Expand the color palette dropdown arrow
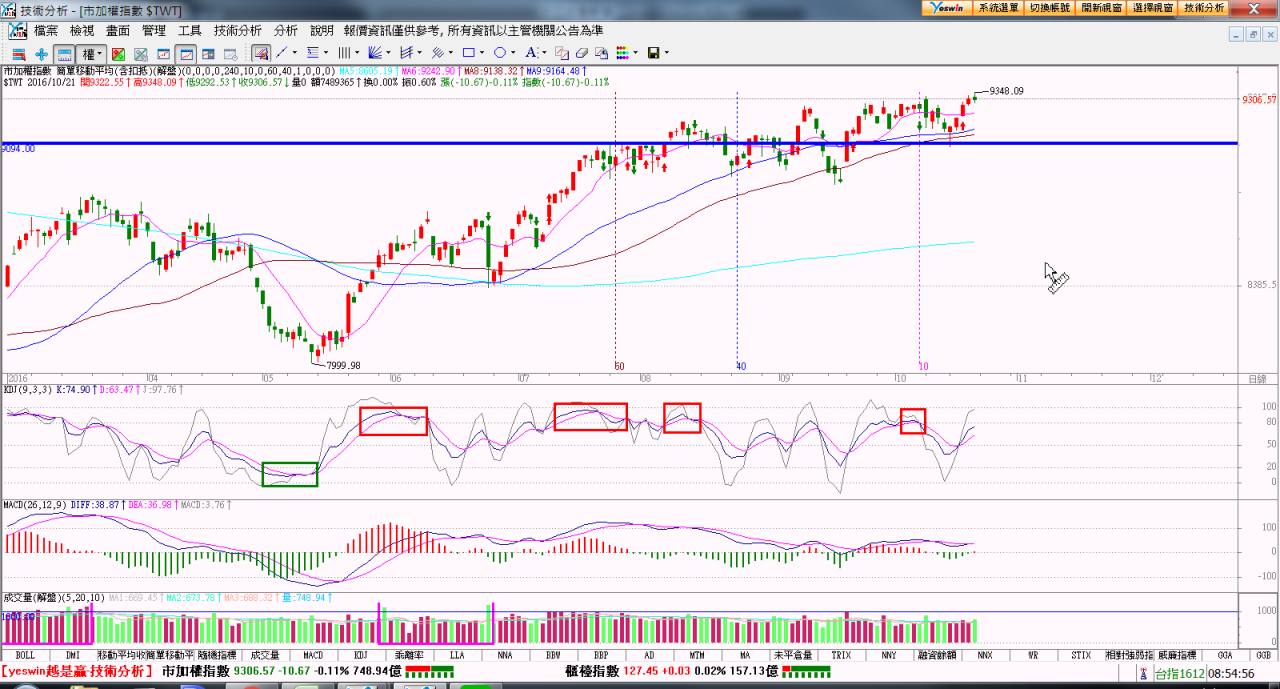This screenshot has width=1280, height=689. coord(635,53)
